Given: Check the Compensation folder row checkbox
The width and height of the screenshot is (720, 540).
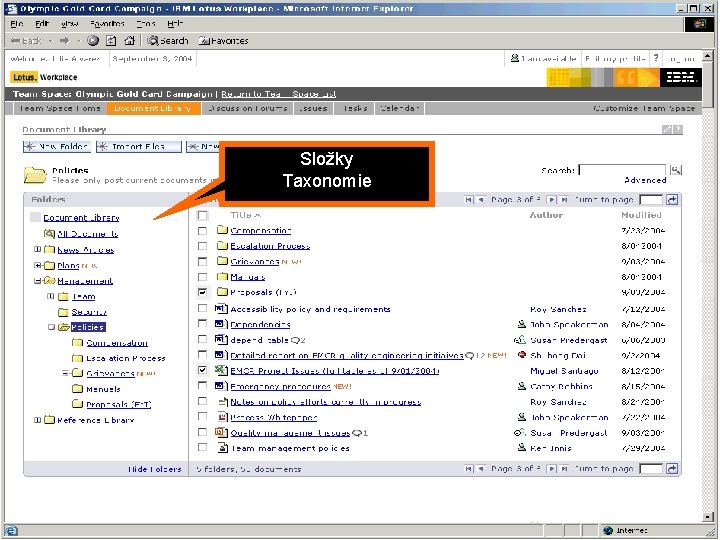Looking at the screenshot, I should (202, 231).
